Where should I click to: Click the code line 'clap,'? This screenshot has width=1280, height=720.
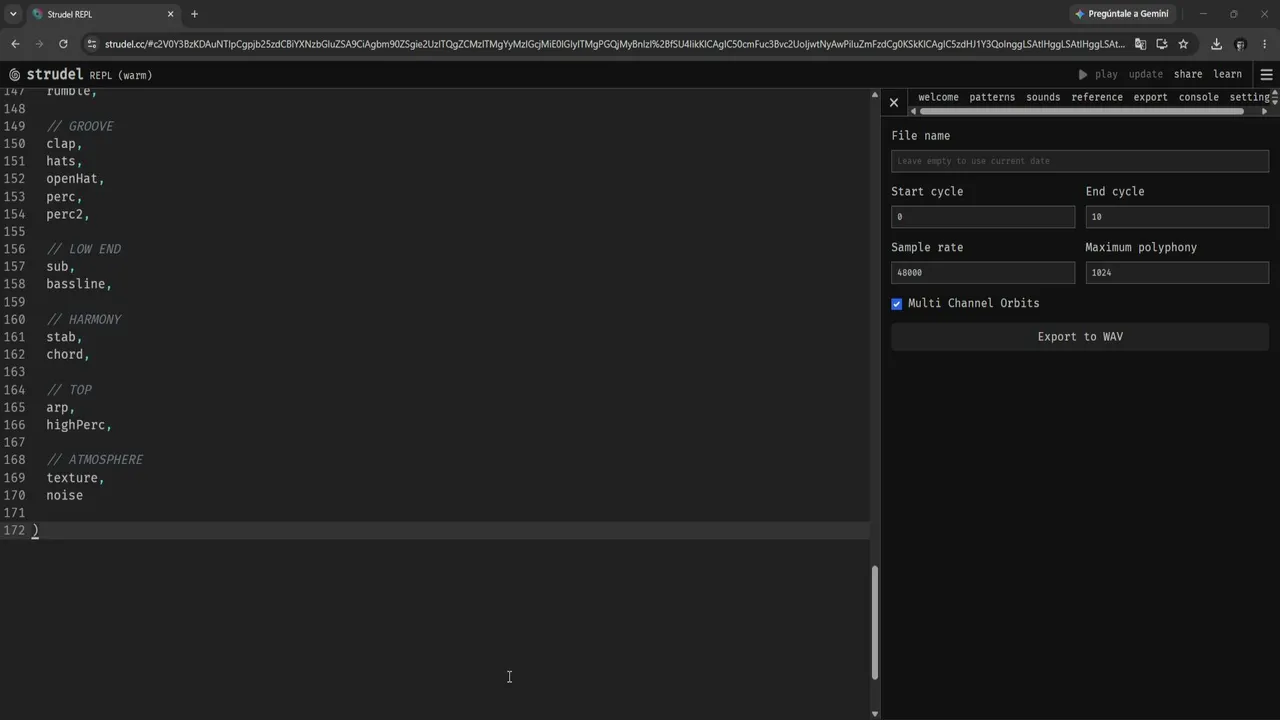click(63, 144)
